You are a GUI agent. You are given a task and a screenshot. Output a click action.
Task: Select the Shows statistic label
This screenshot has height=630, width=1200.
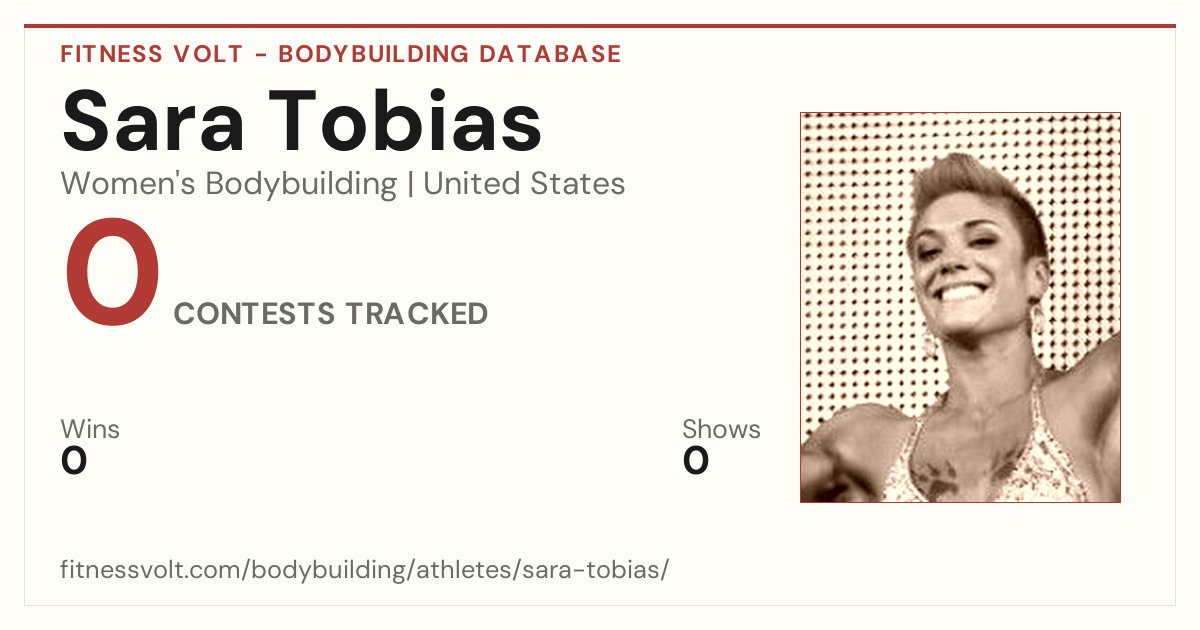coord(721,430)
